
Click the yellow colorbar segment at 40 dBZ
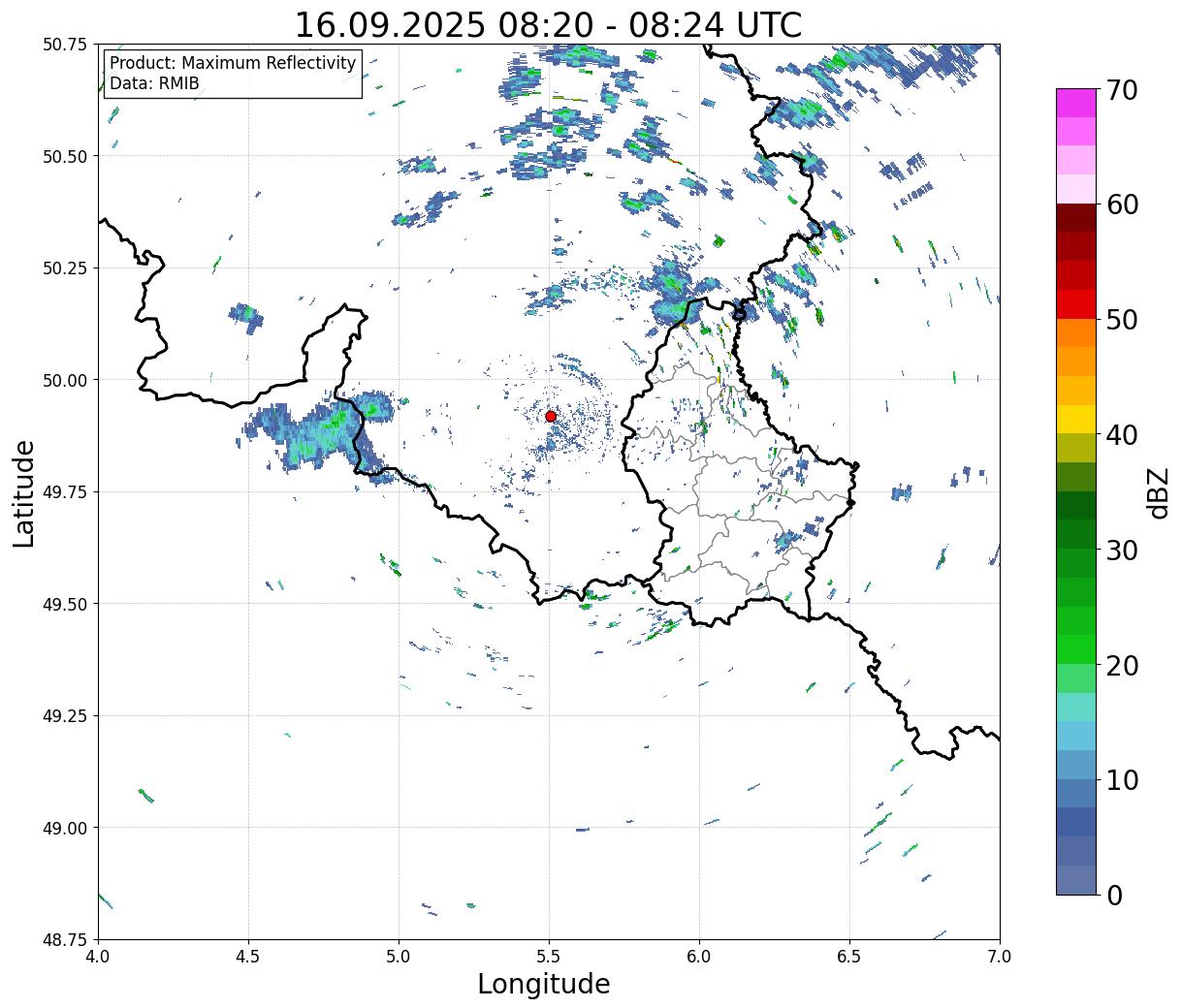pyautogui.click(x=1076, y=420)
